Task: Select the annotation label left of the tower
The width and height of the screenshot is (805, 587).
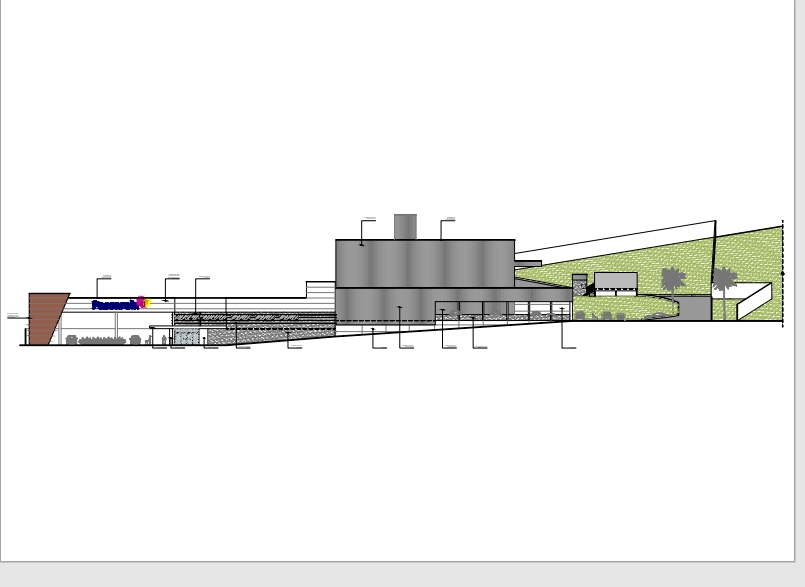Action: [x=370, y=219]
